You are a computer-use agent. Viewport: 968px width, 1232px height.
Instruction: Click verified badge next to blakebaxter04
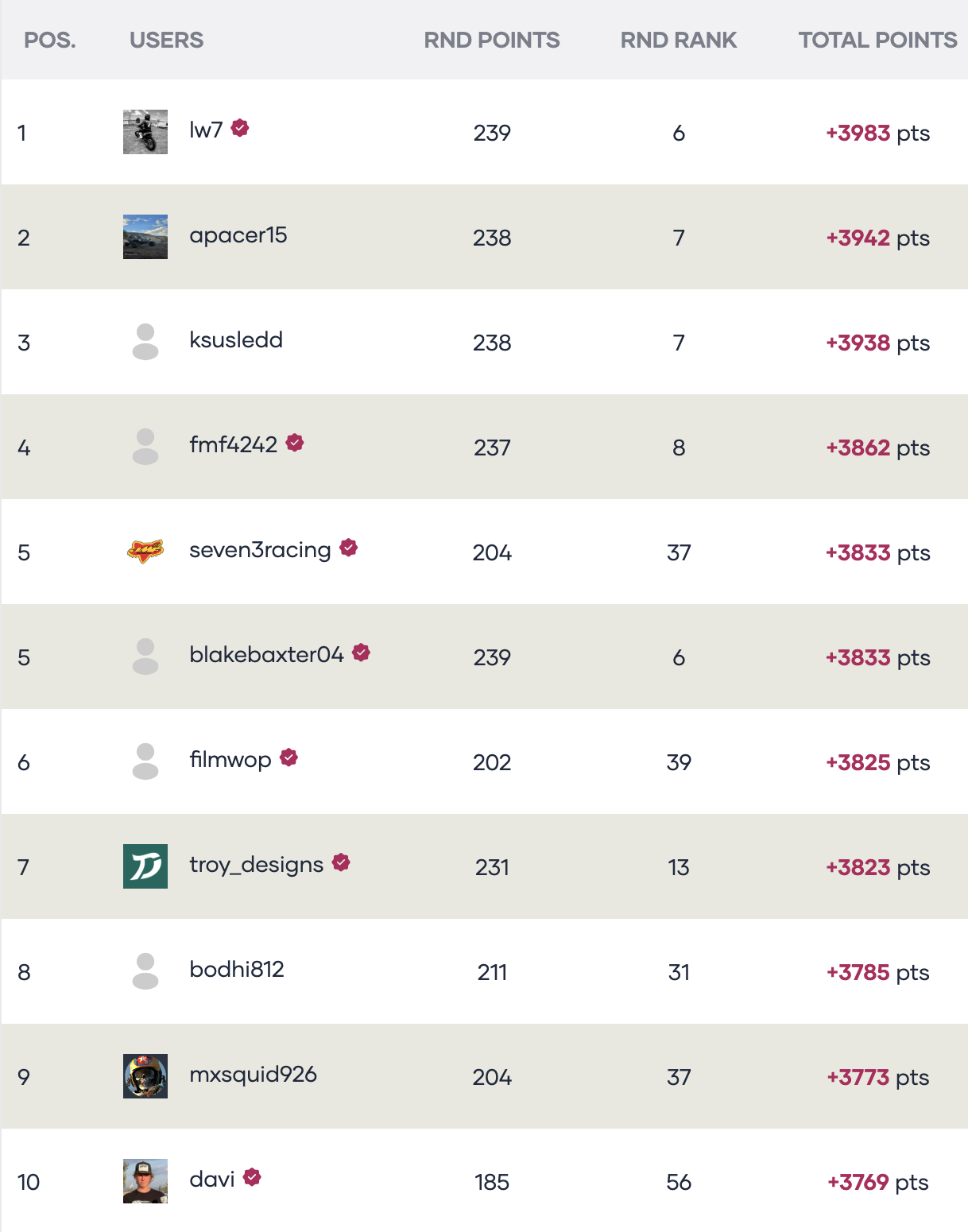point(362,653)
